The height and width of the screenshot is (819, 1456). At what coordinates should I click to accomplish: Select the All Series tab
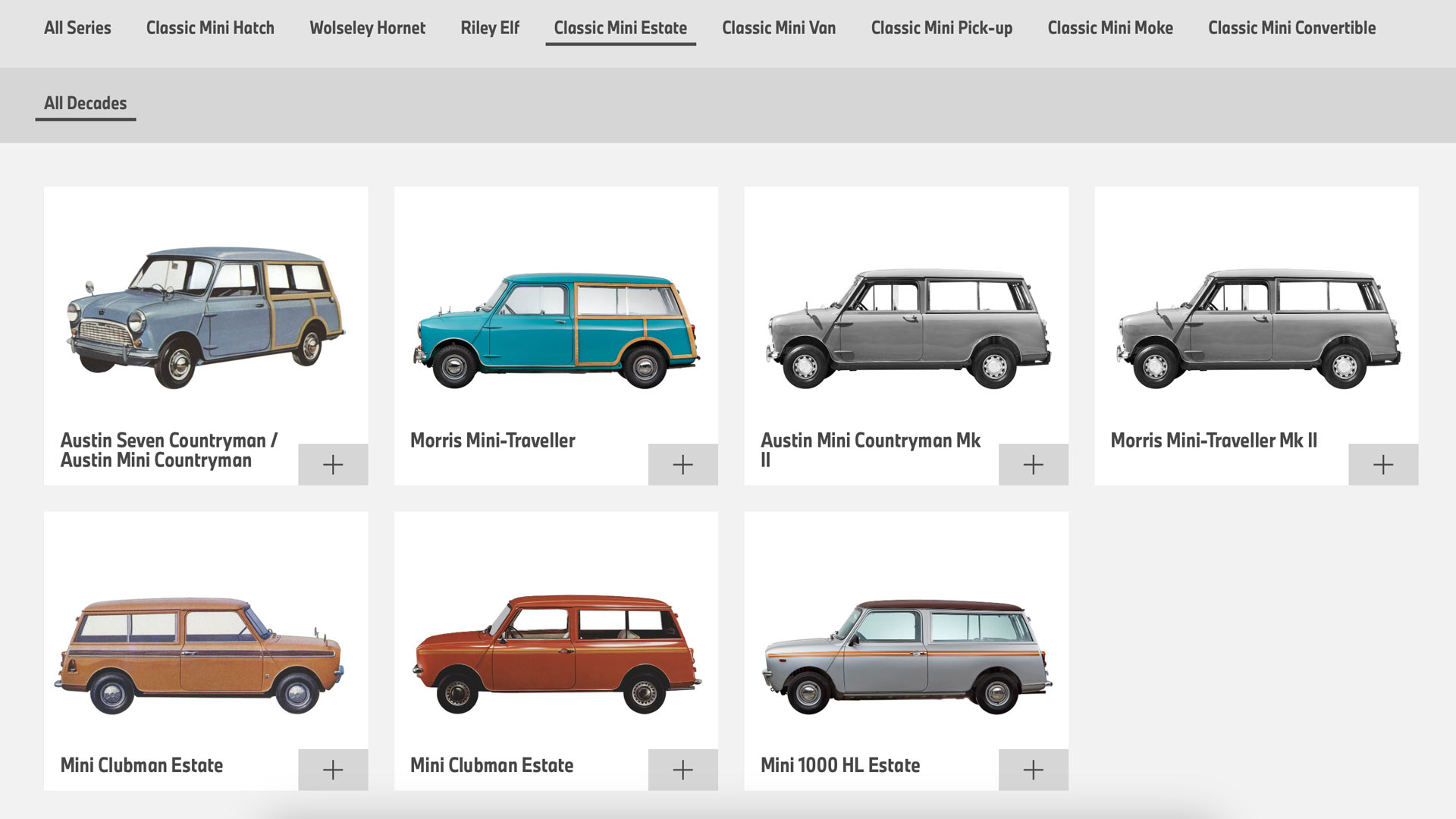coord(77,28)
